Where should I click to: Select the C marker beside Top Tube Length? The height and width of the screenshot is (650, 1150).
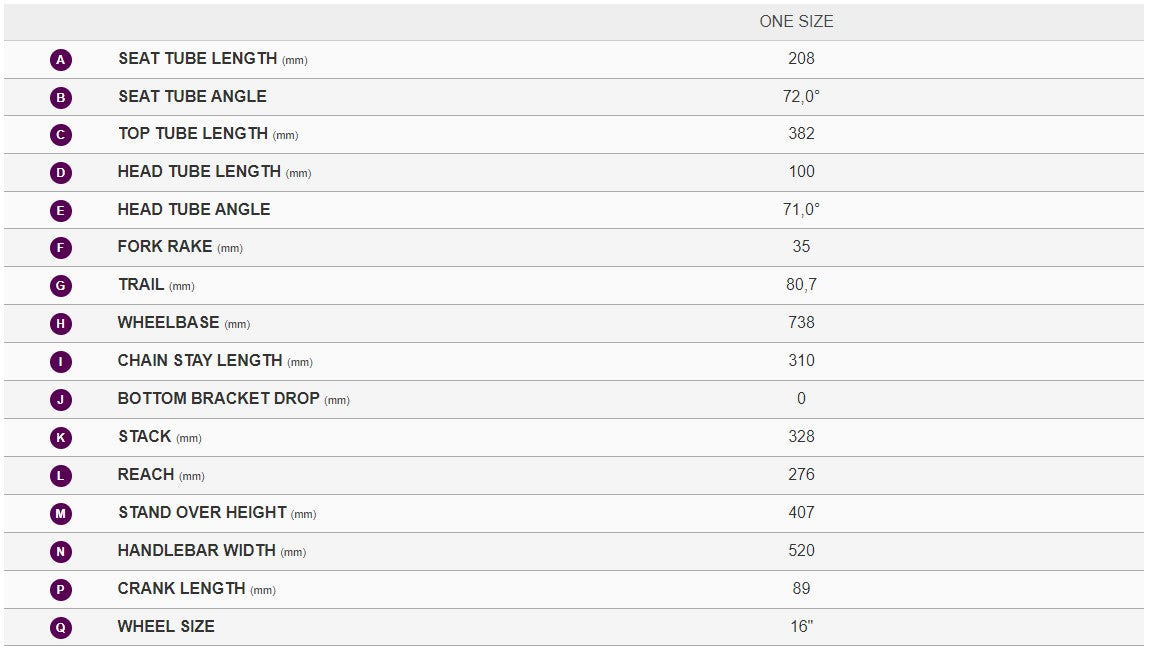tap(61, 135)
